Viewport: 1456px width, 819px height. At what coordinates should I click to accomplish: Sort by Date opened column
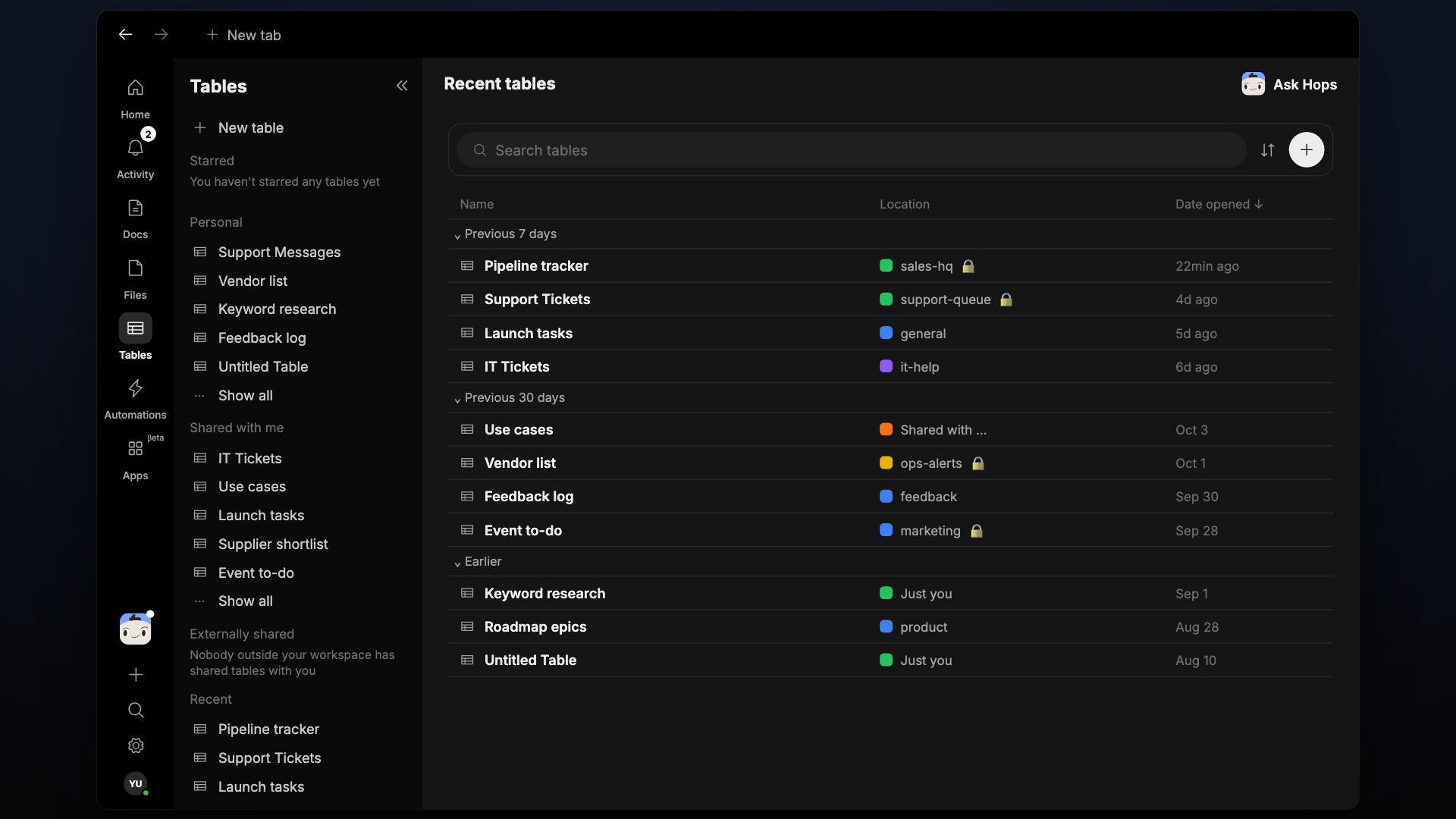pos(1219,204)
